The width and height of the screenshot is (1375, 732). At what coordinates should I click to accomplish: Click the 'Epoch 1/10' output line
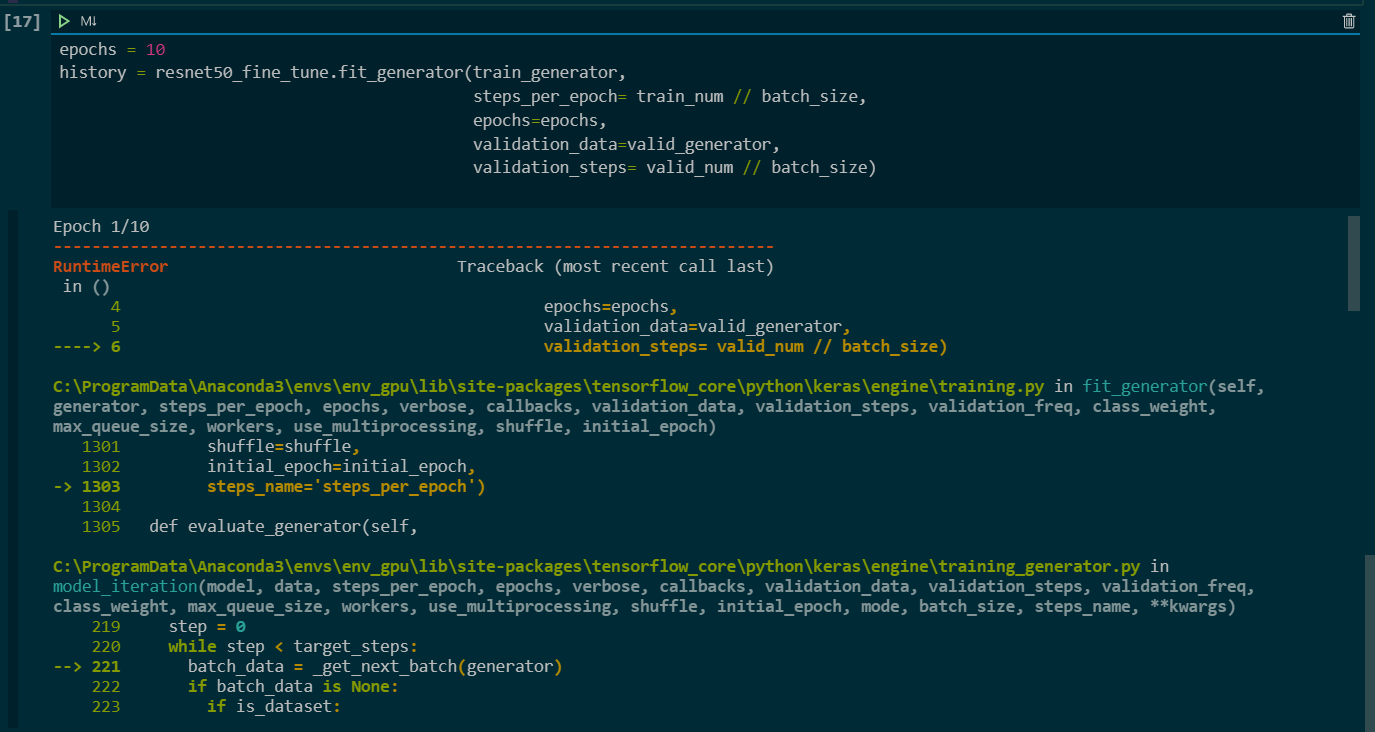pos(101,227)
